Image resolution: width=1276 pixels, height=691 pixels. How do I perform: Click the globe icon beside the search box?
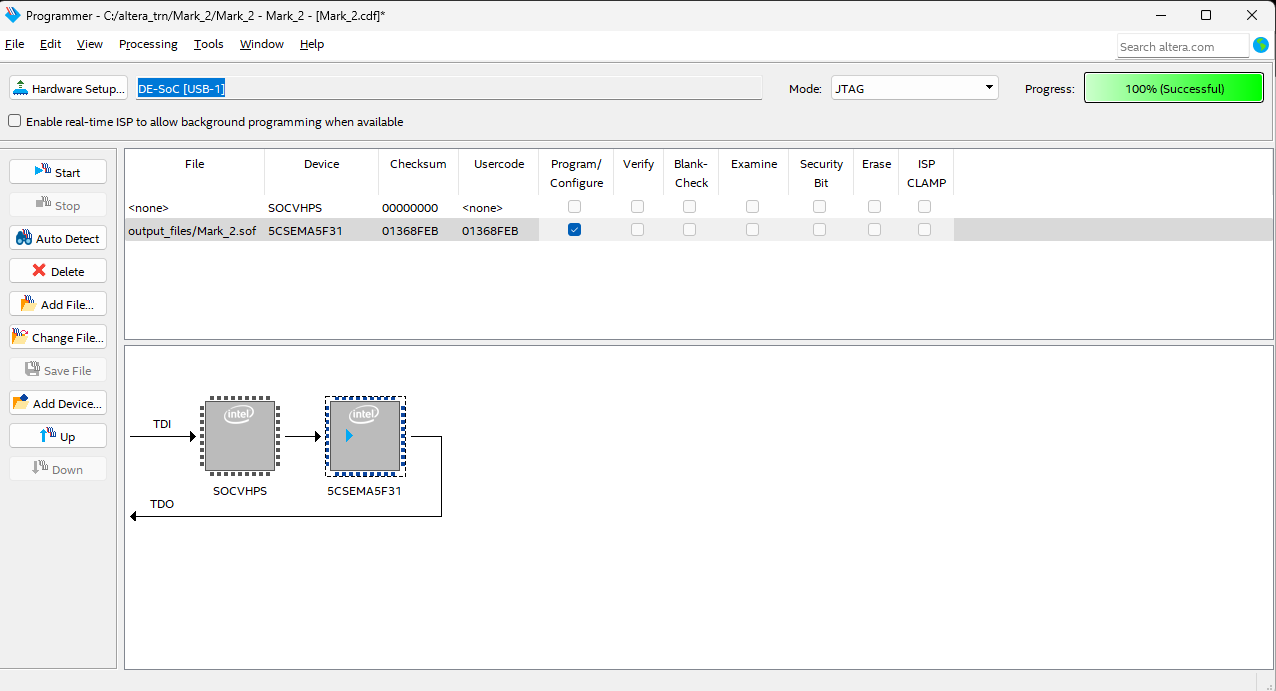click(1261, 45)
